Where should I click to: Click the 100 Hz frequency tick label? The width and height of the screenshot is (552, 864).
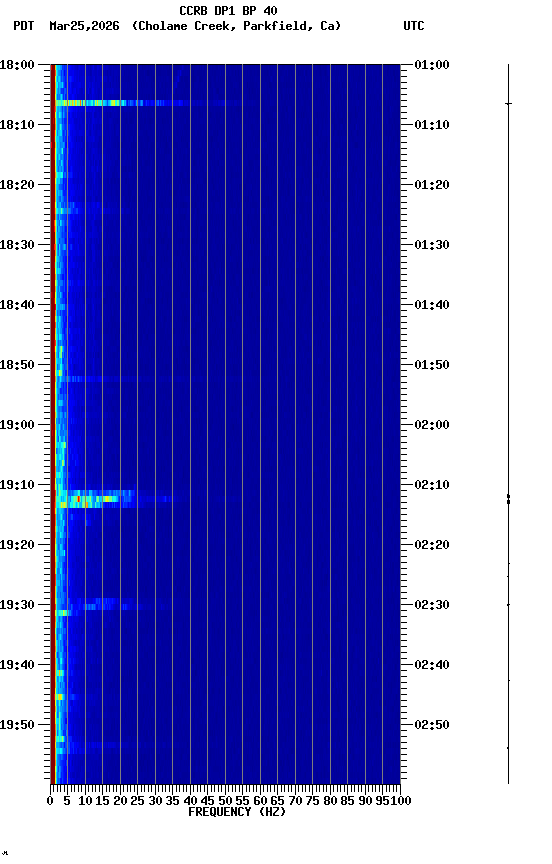[x=401, y=802]
